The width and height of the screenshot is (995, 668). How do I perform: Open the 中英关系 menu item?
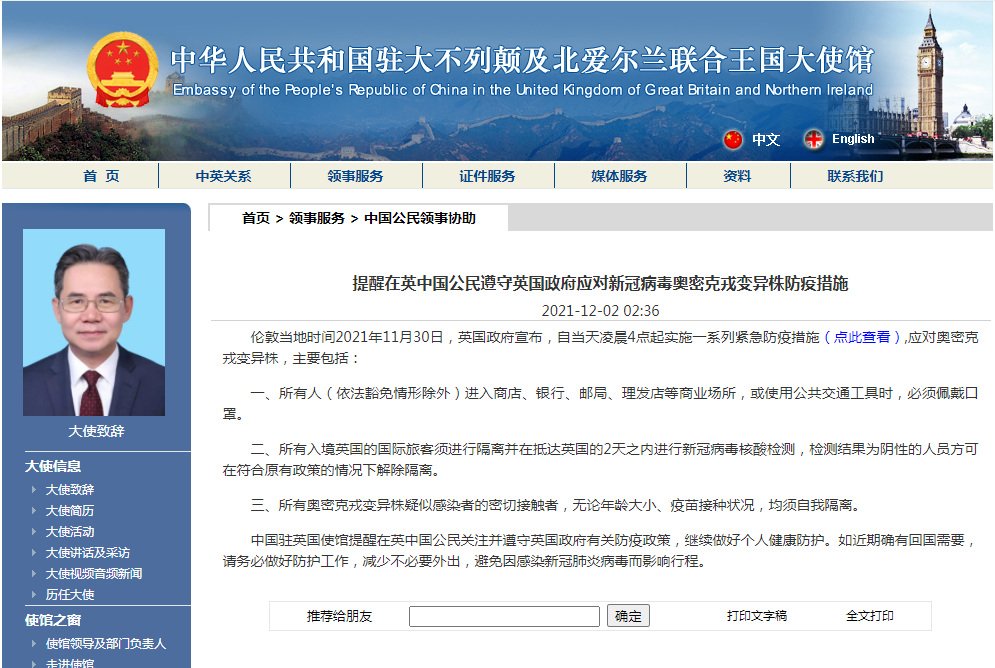(223, 176)
